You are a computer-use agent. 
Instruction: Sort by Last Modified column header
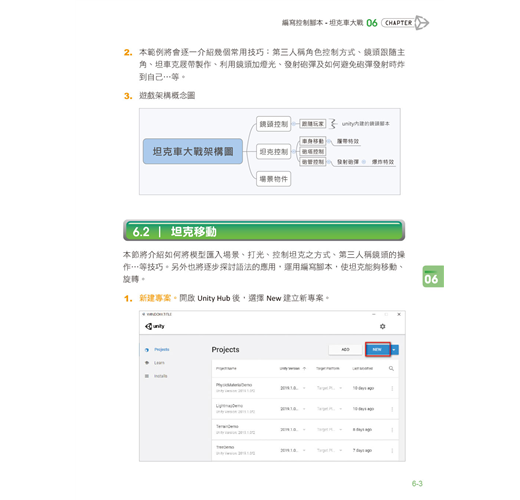click(x=362, y=368)
